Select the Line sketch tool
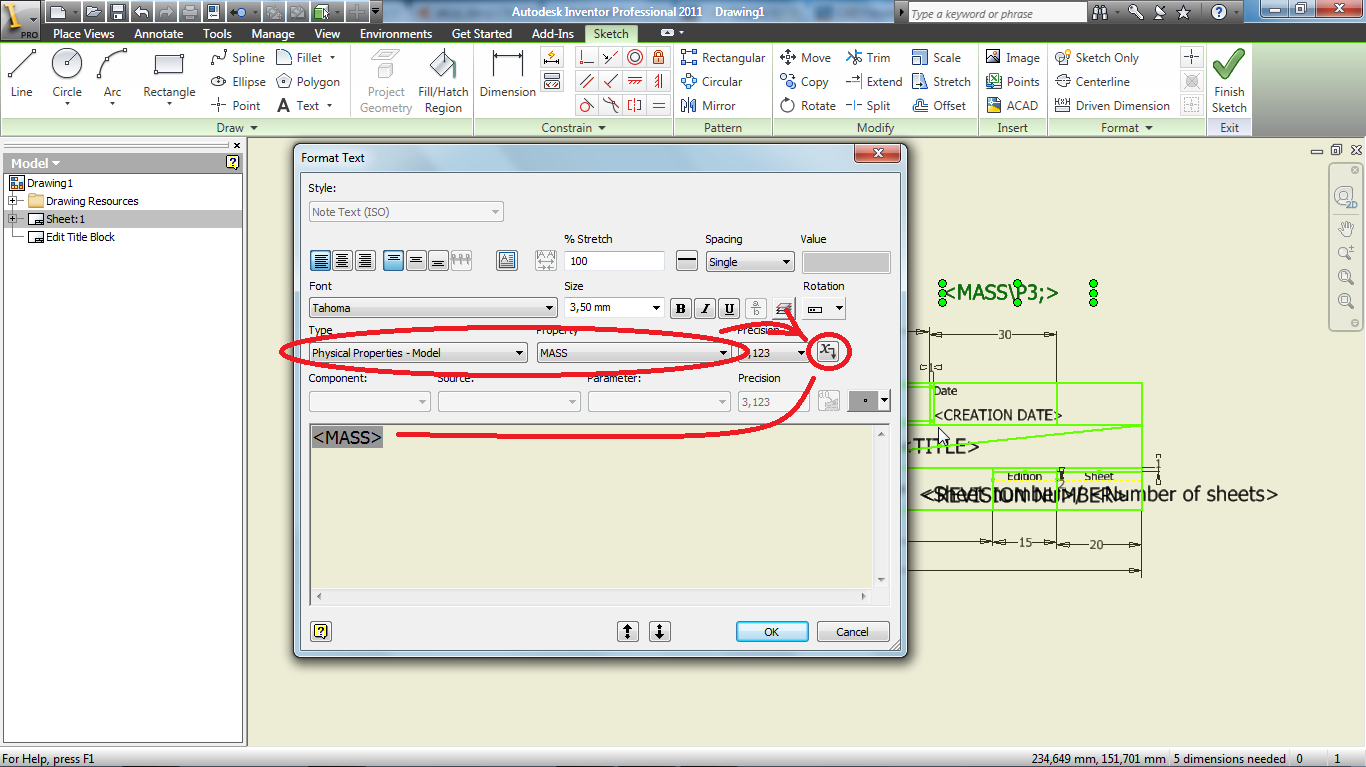This screenshot has width=1366, height=767. click(x=21, y=75)
